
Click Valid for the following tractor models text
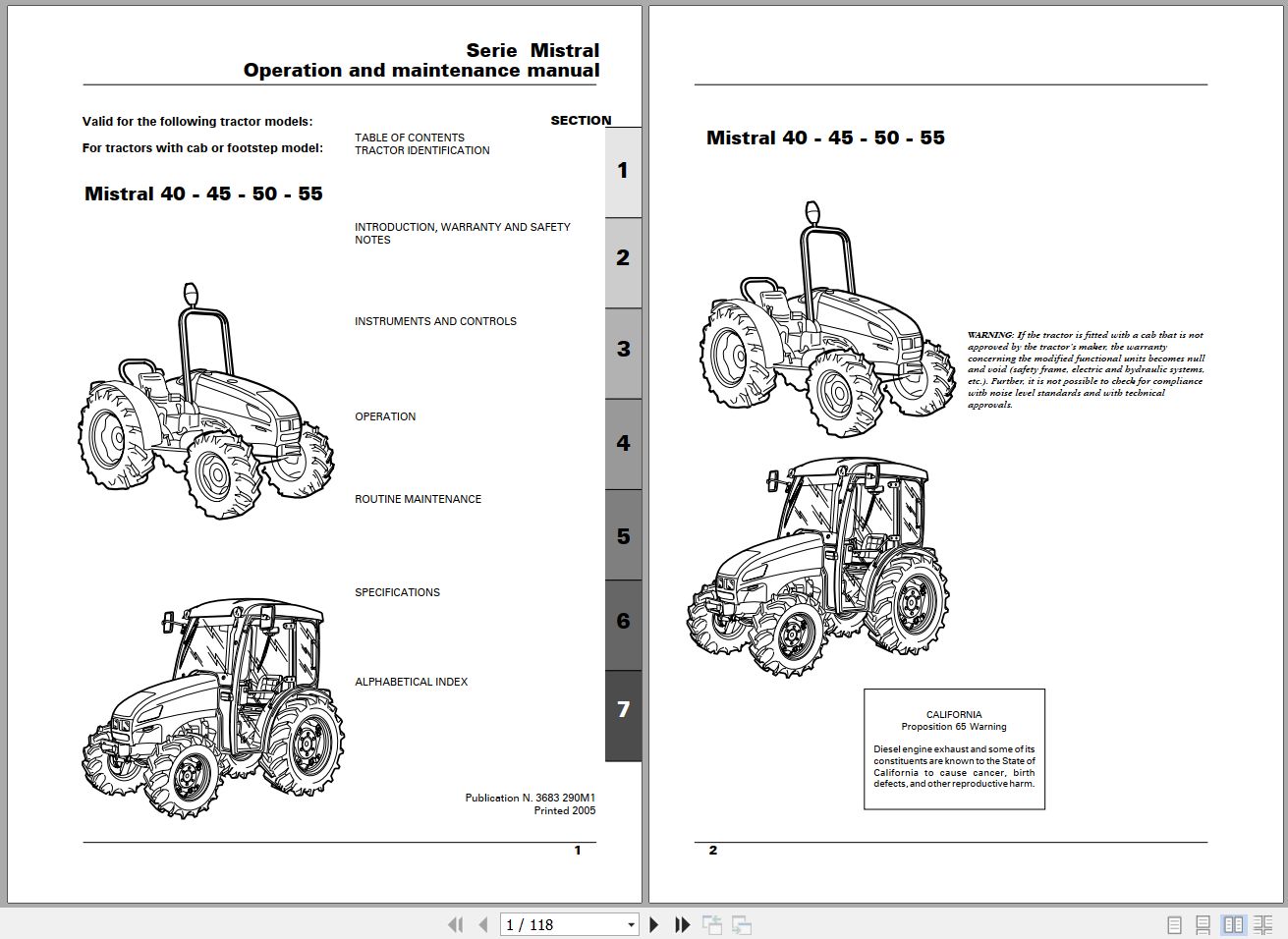tap(197, 122)
